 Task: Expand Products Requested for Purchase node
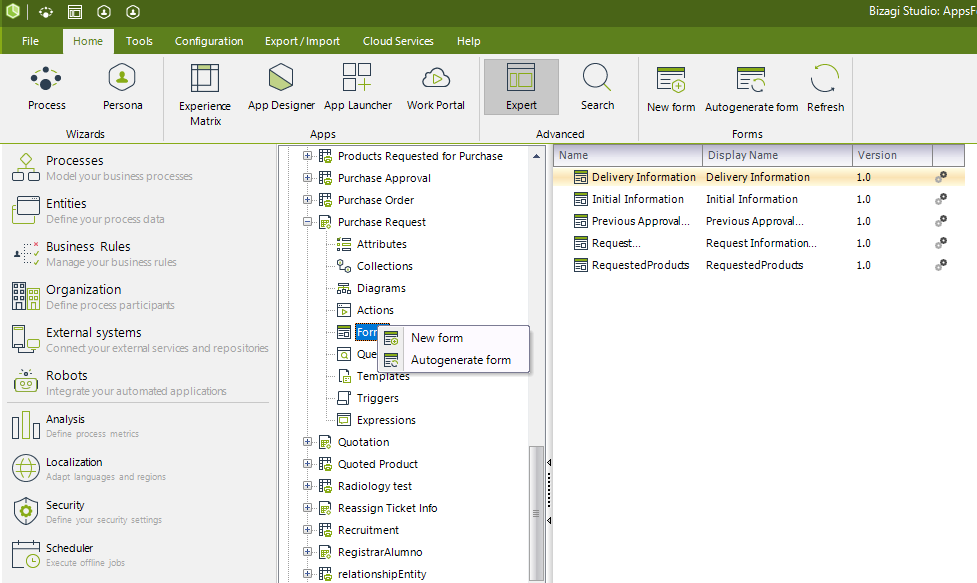pyautogui.click(x=307, y=156)
